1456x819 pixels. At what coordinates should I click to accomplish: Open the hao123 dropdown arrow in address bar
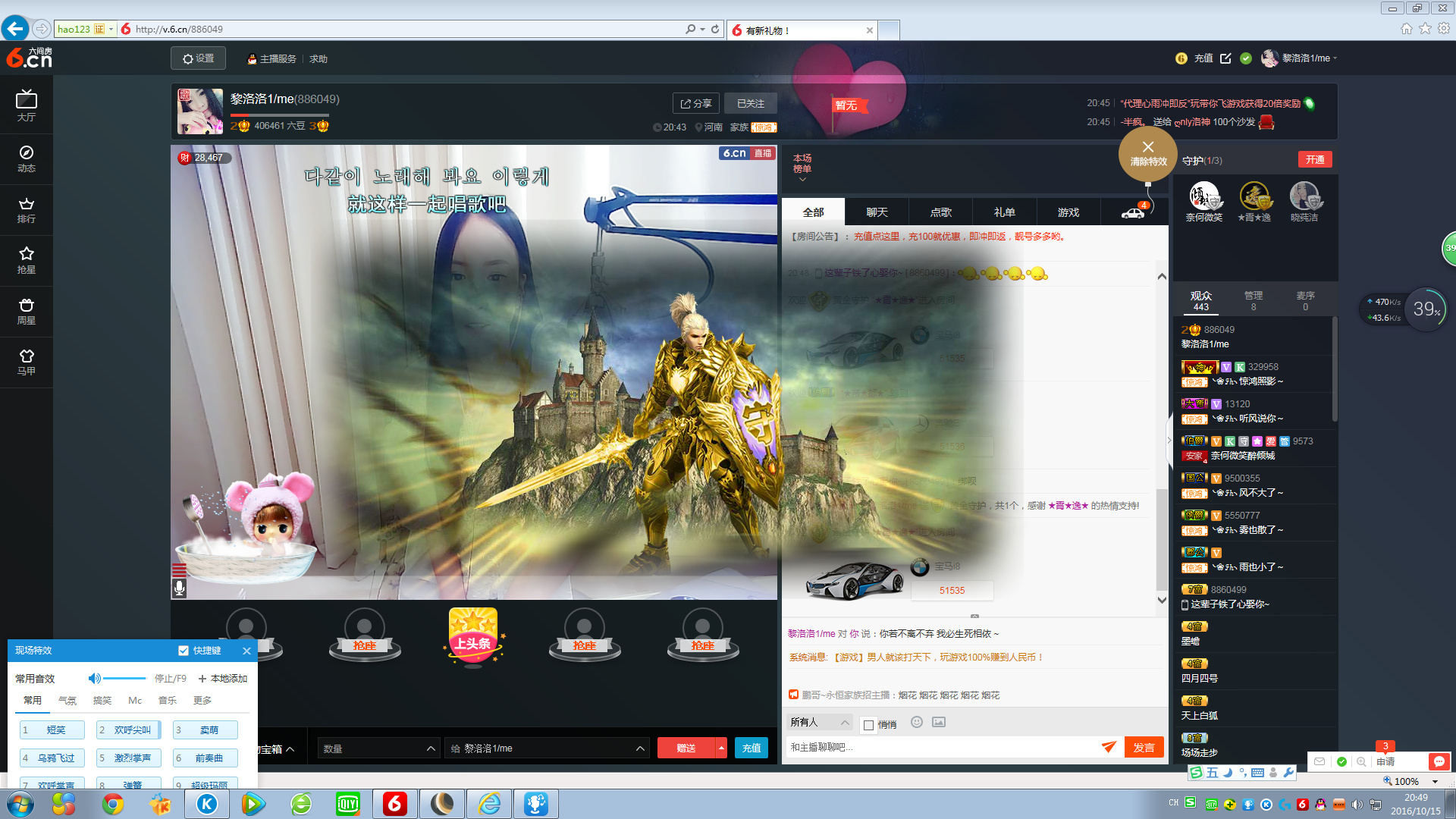point(111,29)
